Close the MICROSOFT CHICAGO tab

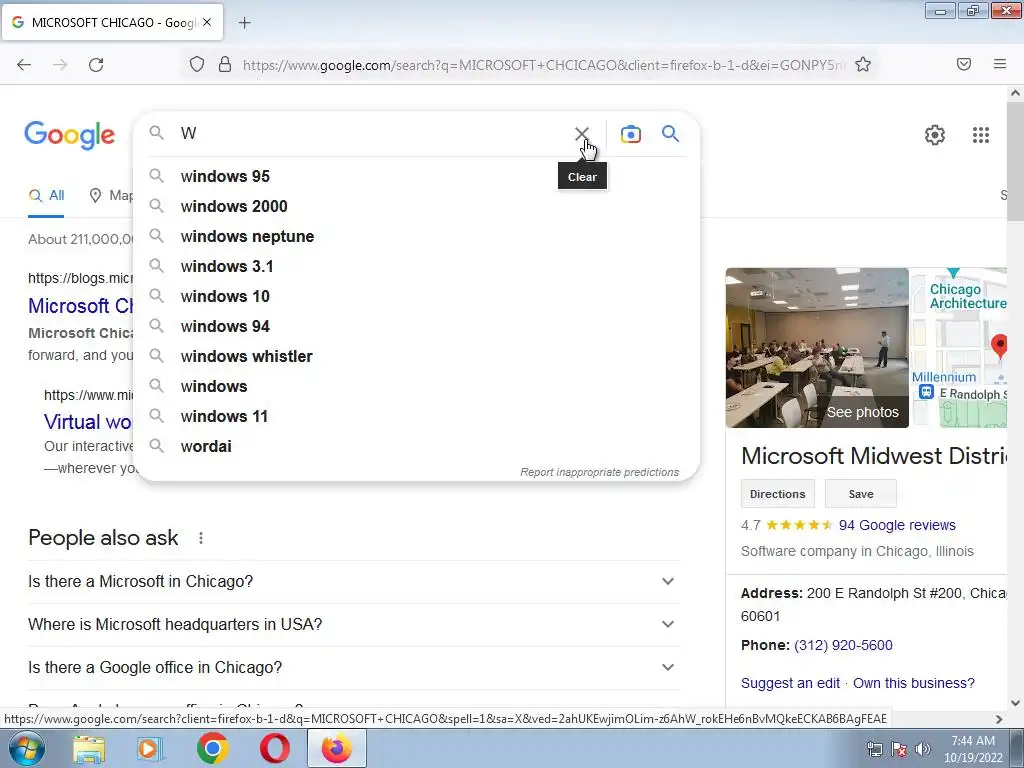tap(207, 22)
